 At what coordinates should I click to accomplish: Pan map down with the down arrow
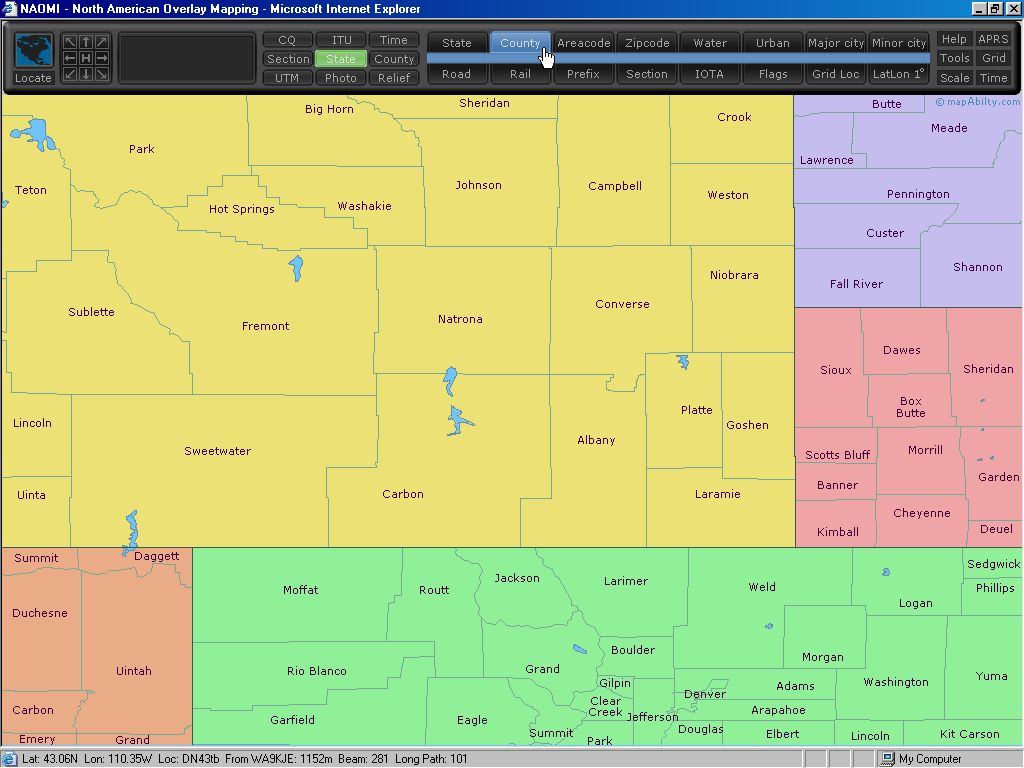(x=86, y=74)
